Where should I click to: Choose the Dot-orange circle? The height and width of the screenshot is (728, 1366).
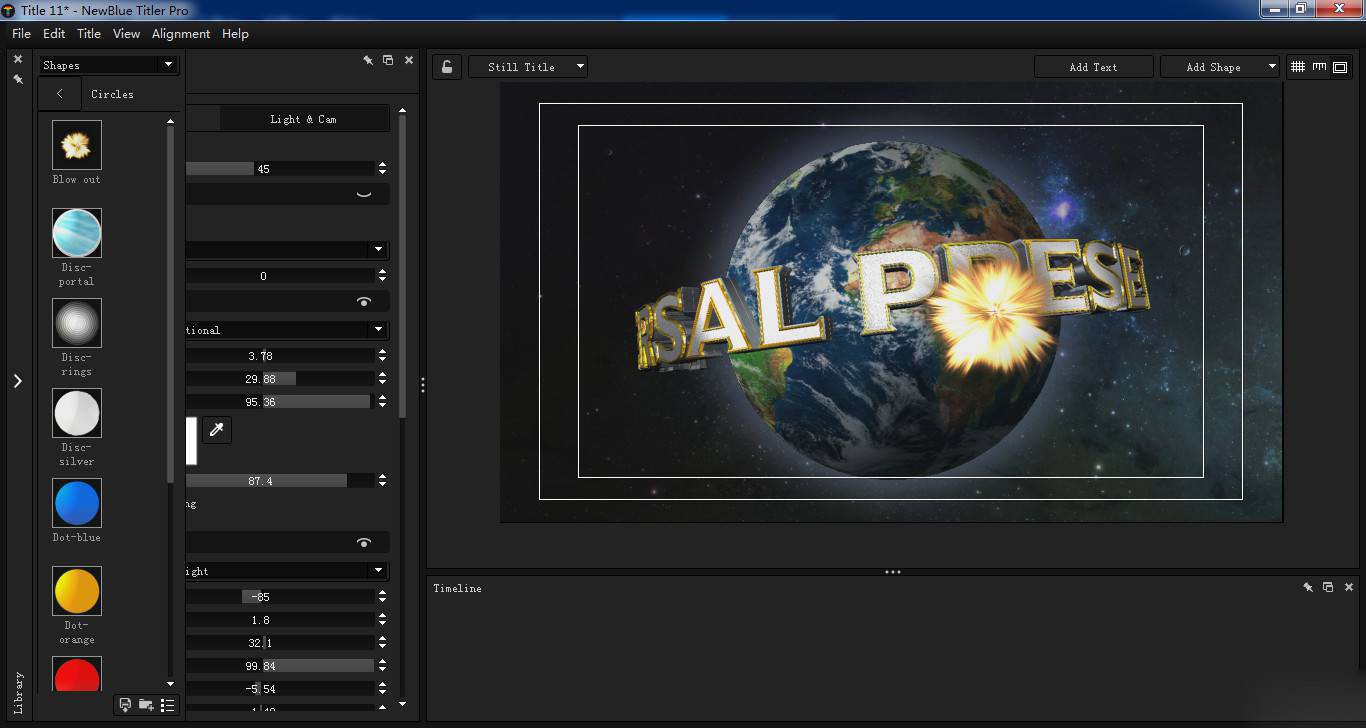77,592
